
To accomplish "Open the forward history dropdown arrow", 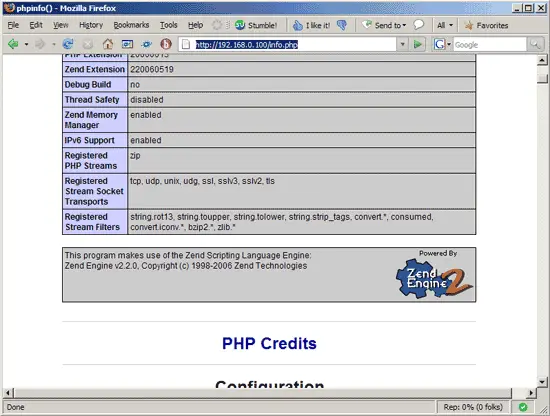I will click(54, 45).
